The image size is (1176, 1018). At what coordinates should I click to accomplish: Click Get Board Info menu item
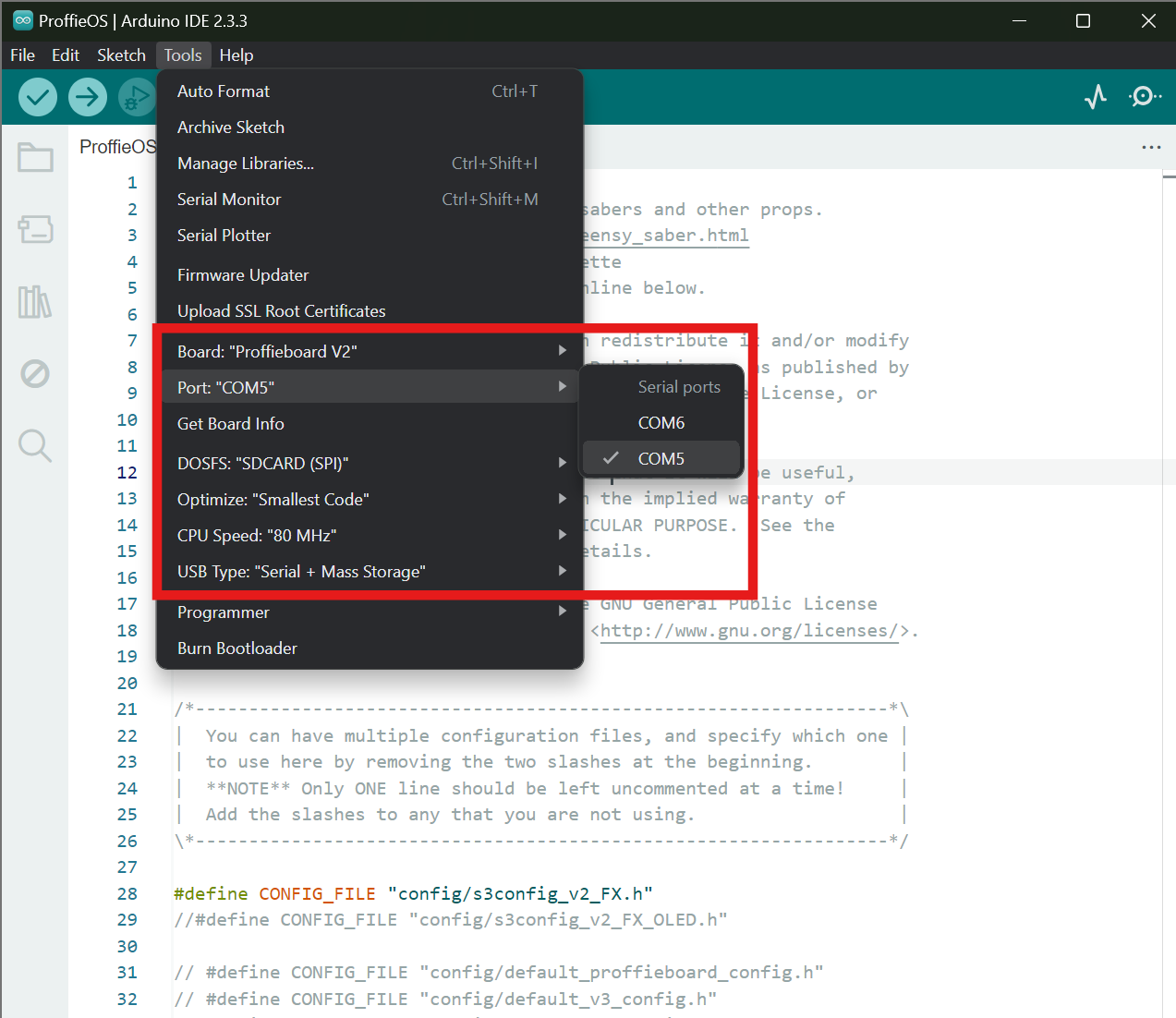point(370,424)
